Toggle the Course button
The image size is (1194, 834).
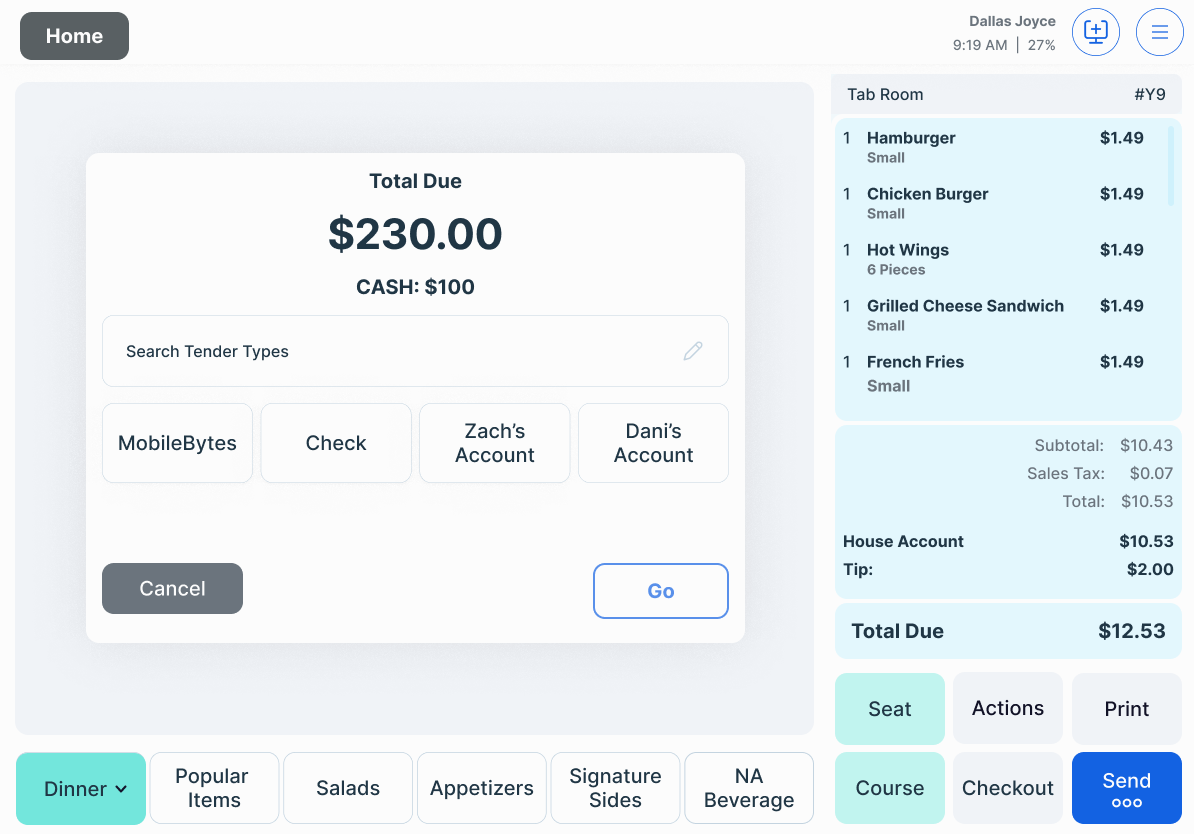tap(889, 788)
